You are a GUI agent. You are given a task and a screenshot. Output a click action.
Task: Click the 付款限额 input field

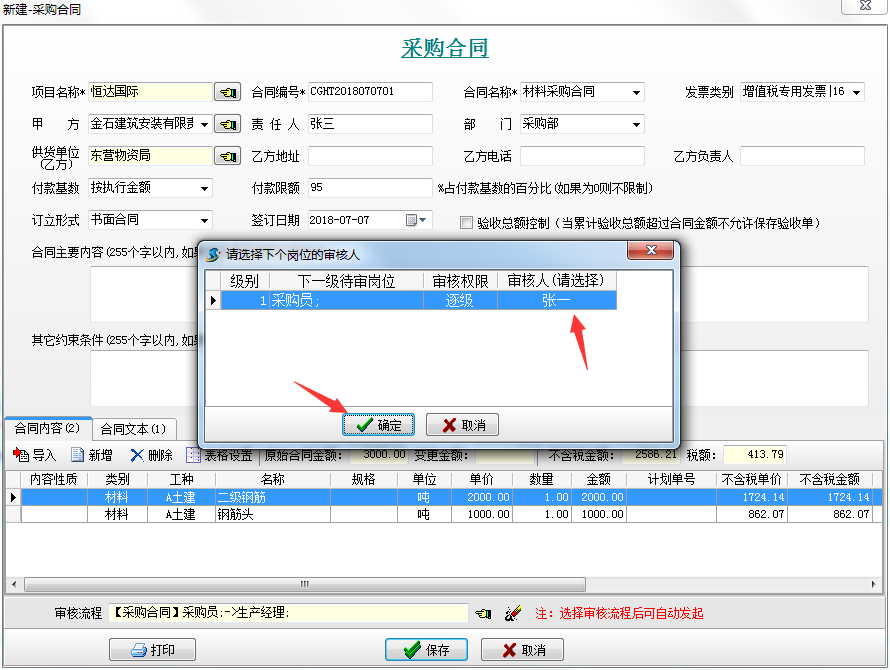coord(370,188)
